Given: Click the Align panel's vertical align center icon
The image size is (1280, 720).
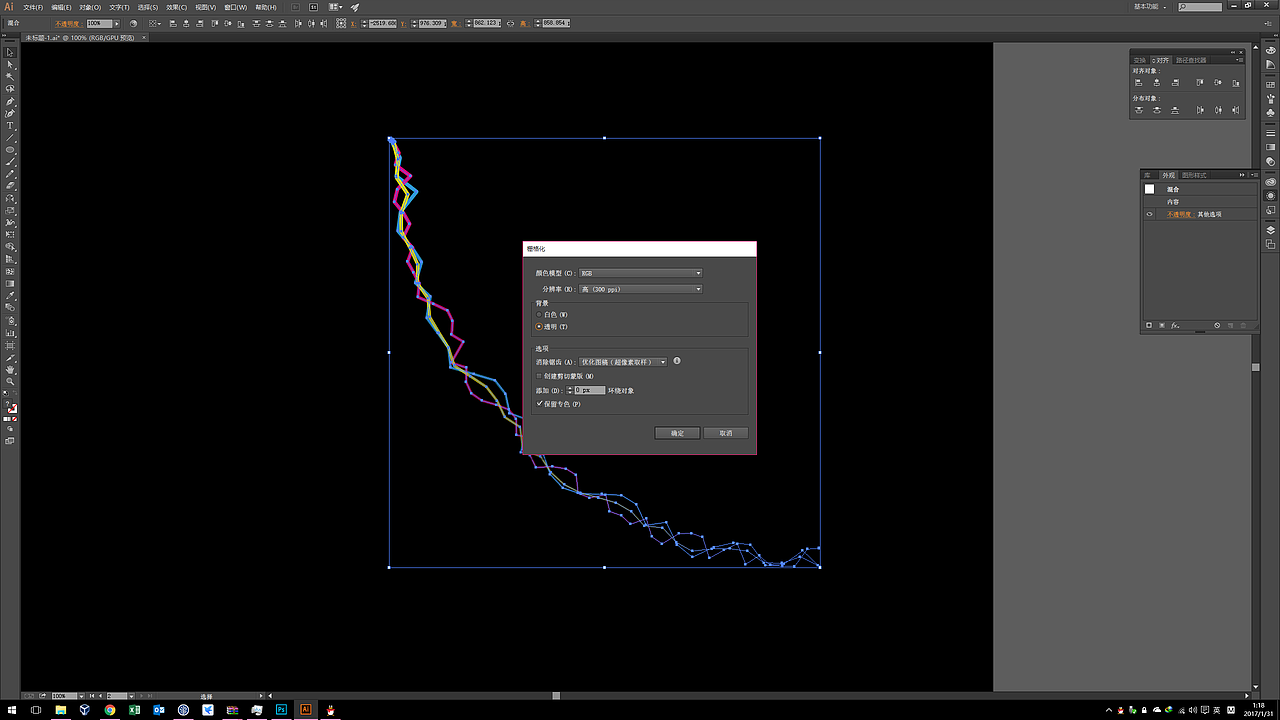Looking at the screenshot, I should point(1218,83).
